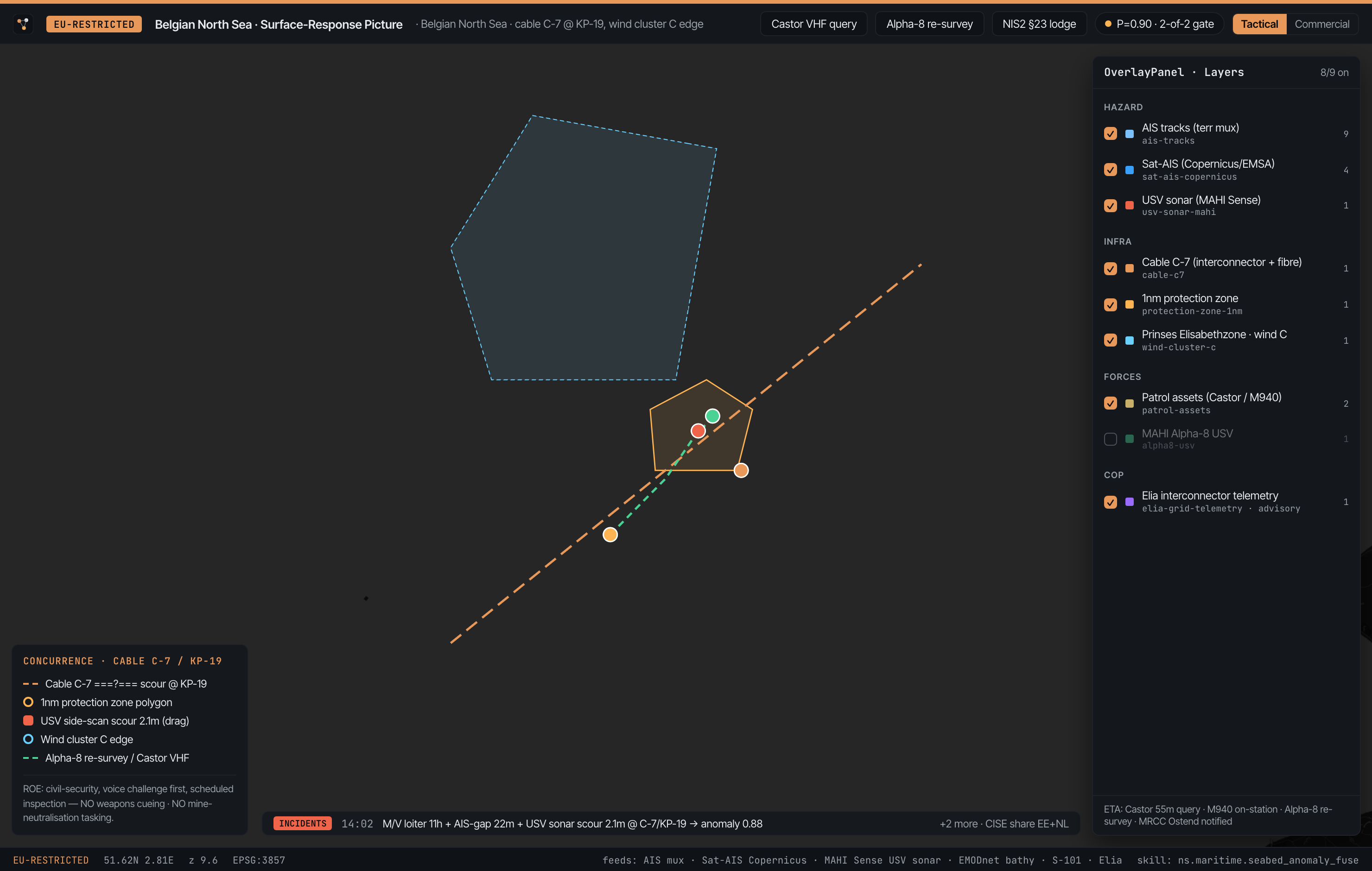
Task: Click the Sat-AIS blue color swatch
Action: click(1129, 170)
